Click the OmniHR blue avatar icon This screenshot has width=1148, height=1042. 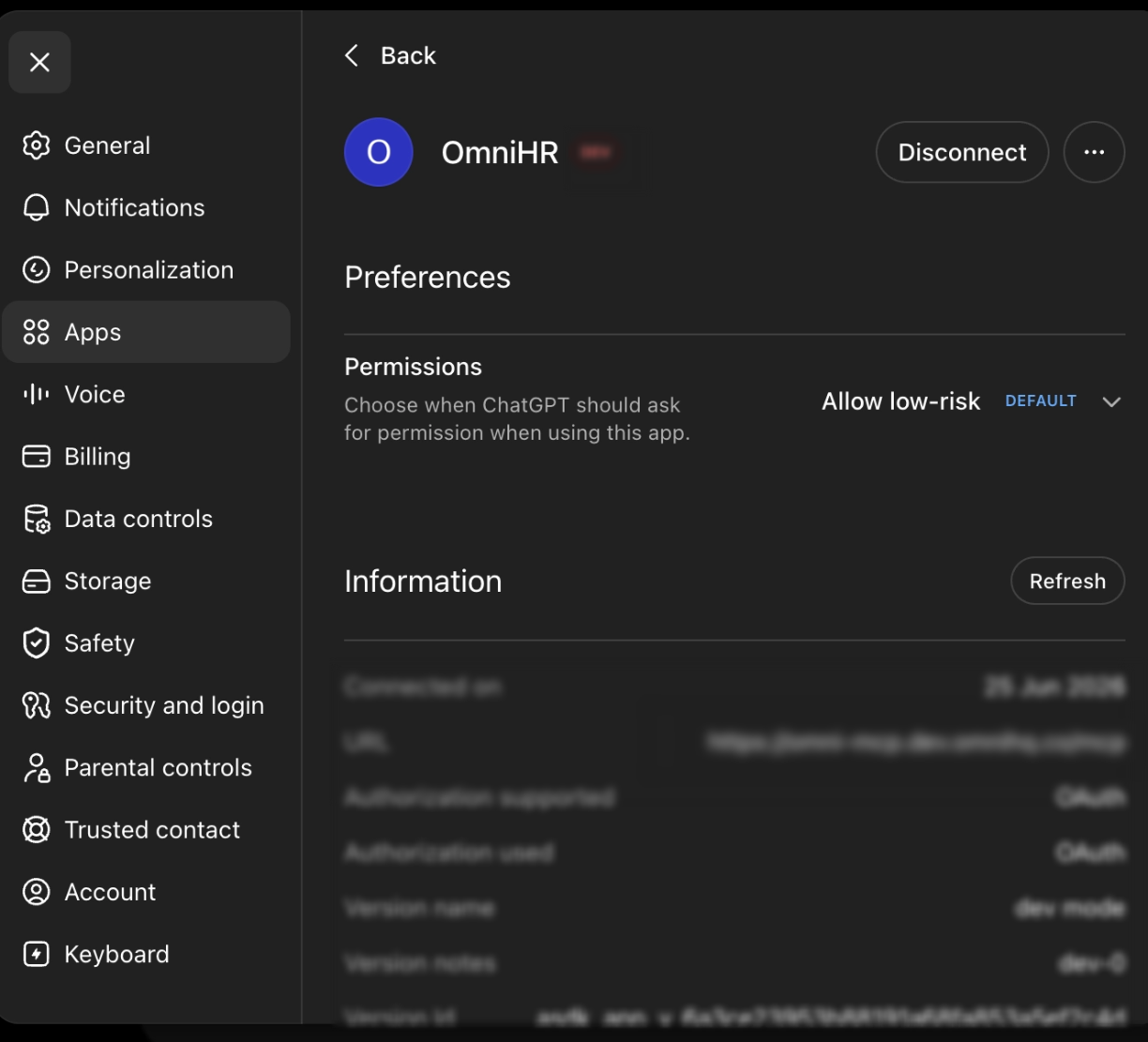coord(379,152)
